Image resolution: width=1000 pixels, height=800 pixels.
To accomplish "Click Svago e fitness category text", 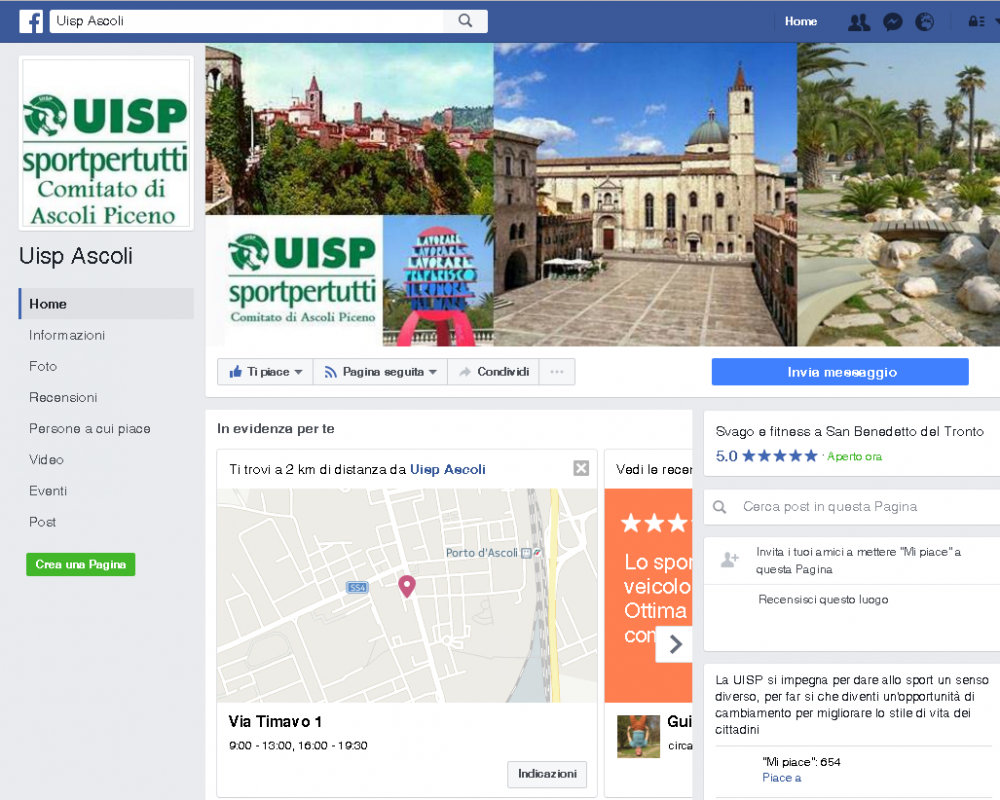I will point(849,431).
